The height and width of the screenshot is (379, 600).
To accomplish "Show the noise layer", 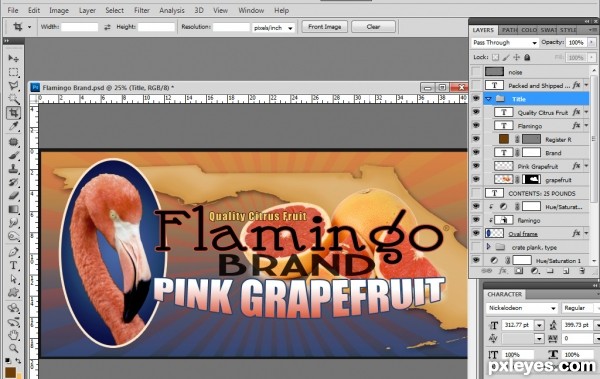I will coord(476,72).
